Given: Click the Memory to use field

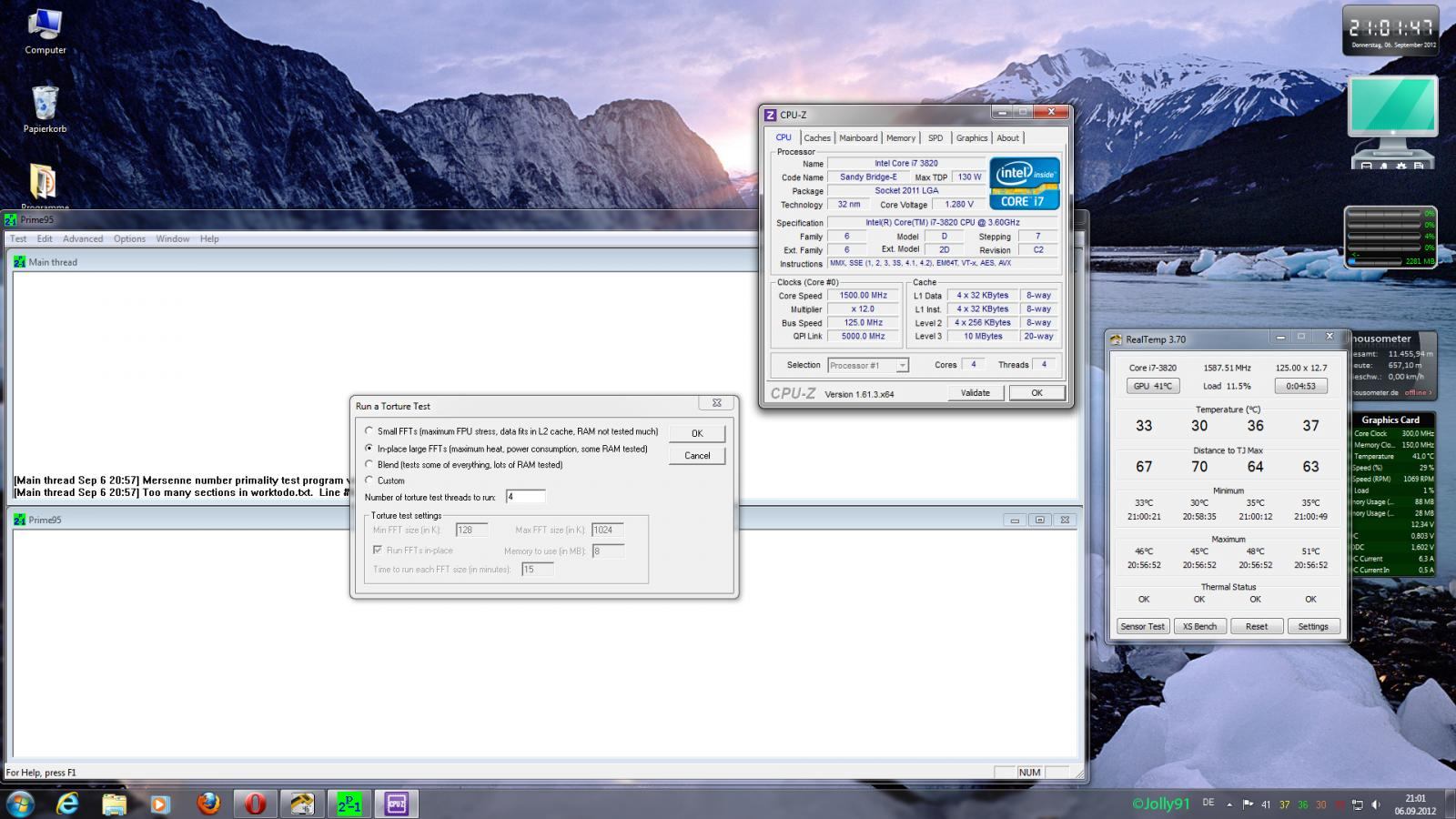Looking at the screenshot, I should pyautogui.click(x=607, y=551).
